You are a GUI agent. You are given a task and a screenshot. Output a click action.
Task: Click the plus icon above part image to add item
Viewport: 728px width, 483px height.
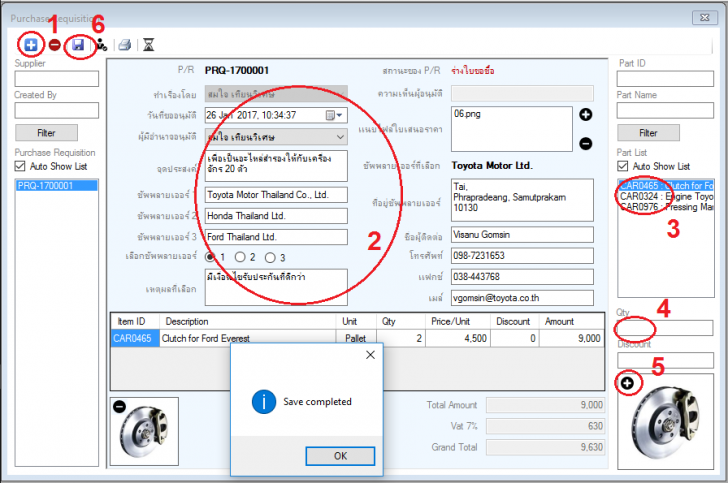(x=627, y=383)
